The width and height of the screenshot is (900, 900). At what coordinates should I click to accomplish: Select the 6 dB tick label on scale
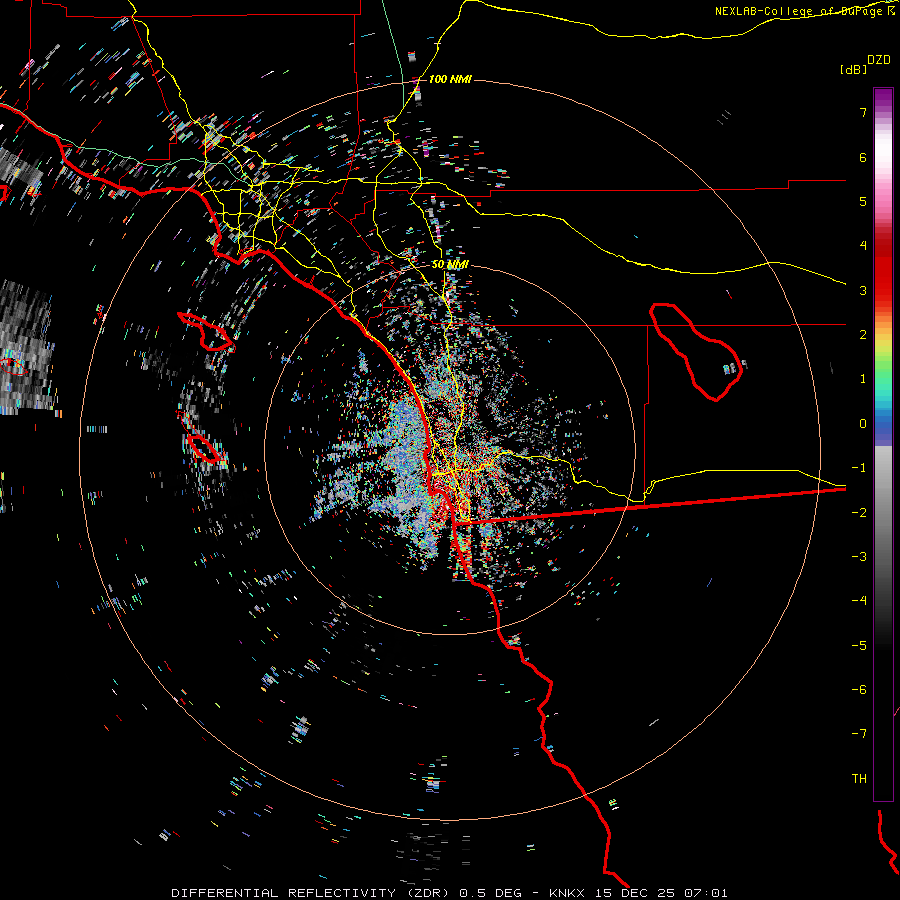(863, 157)
